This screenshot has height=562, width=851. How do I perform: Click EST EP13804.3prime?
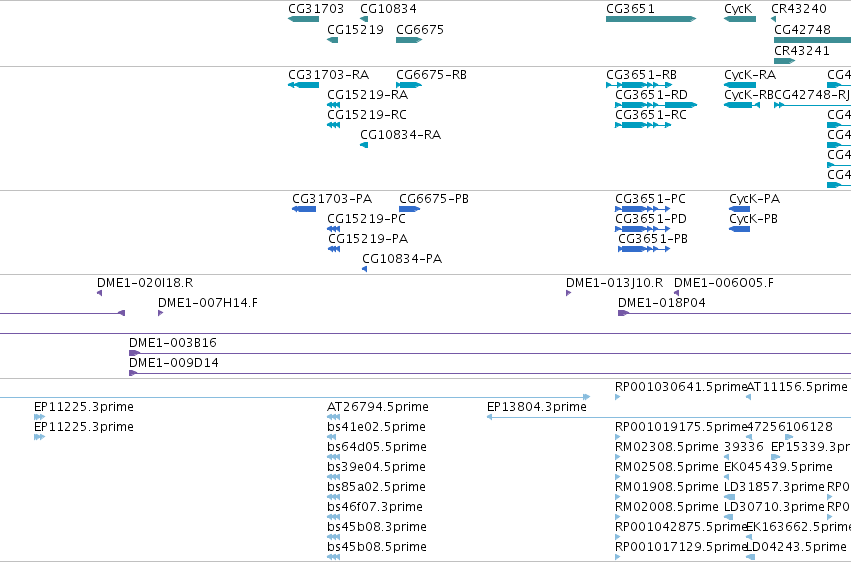(x=537, y=407)
